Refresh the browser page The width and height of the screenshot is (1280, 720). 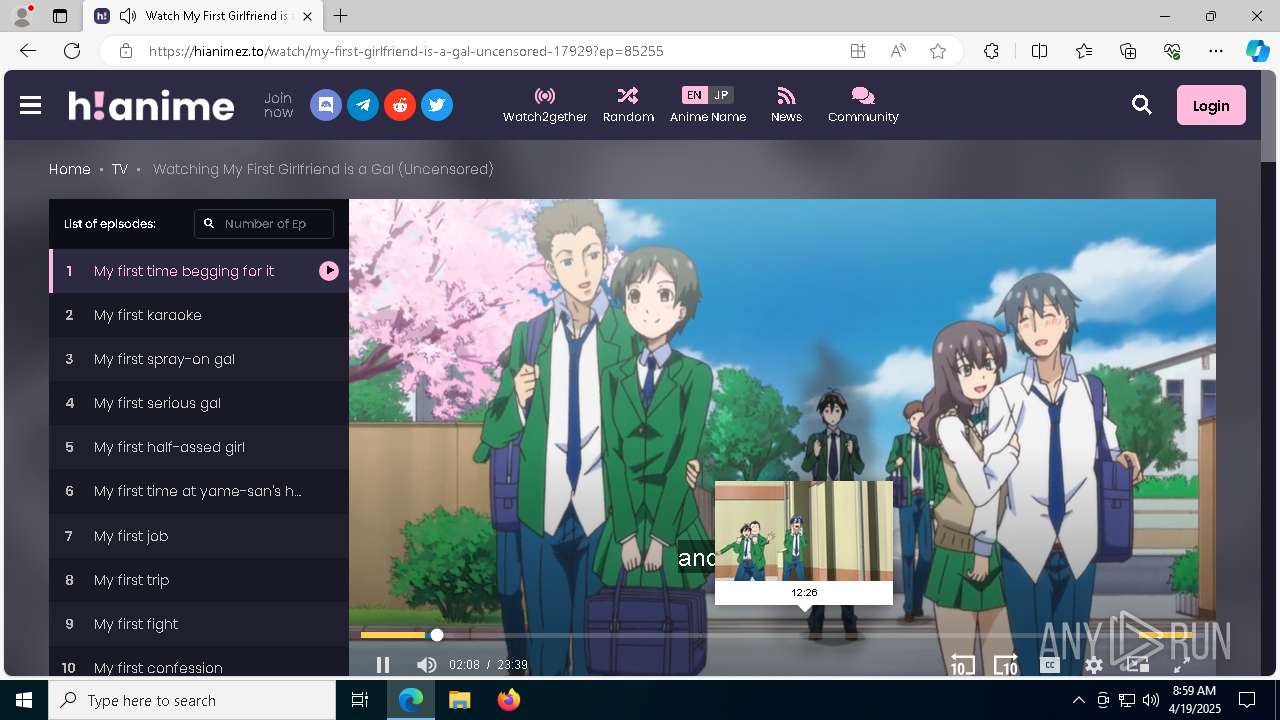coord(72,51)
